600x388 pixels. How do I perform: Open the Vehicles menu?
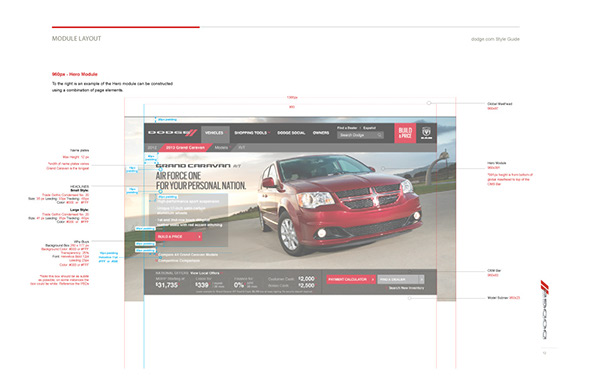[x=215, y=133]
